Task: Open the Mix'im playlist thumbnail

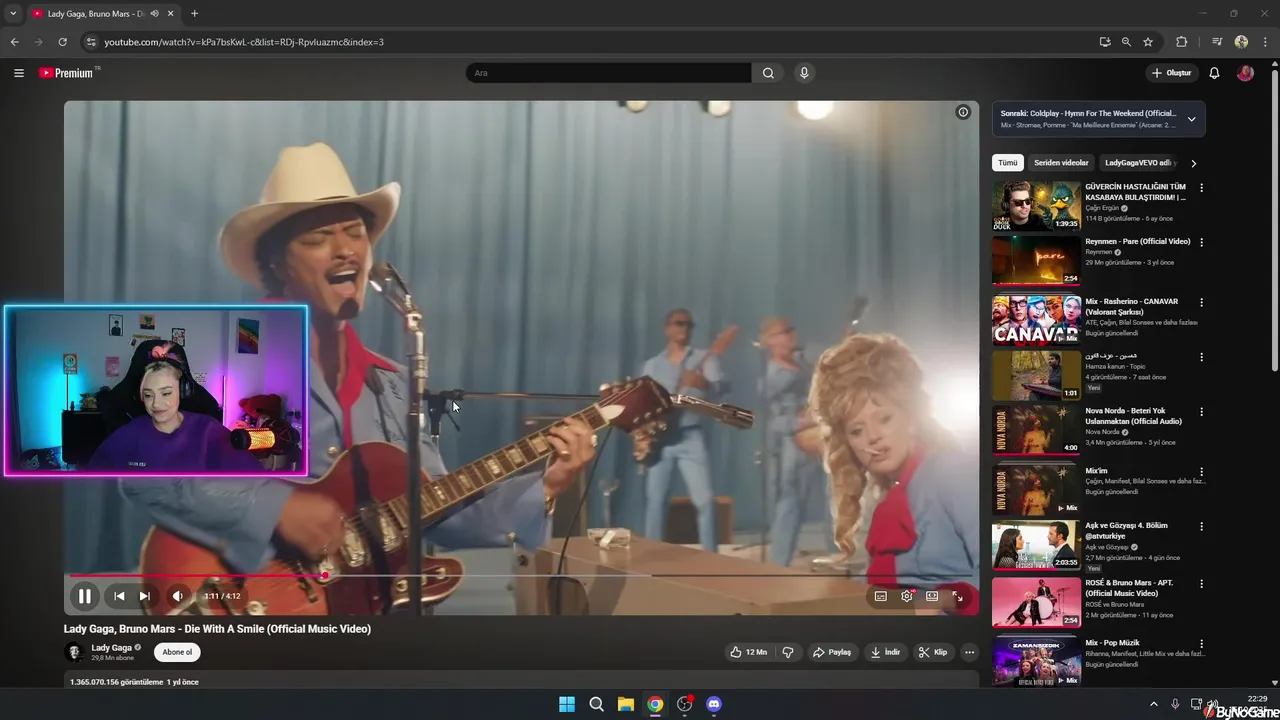Action: [1036, 490]
